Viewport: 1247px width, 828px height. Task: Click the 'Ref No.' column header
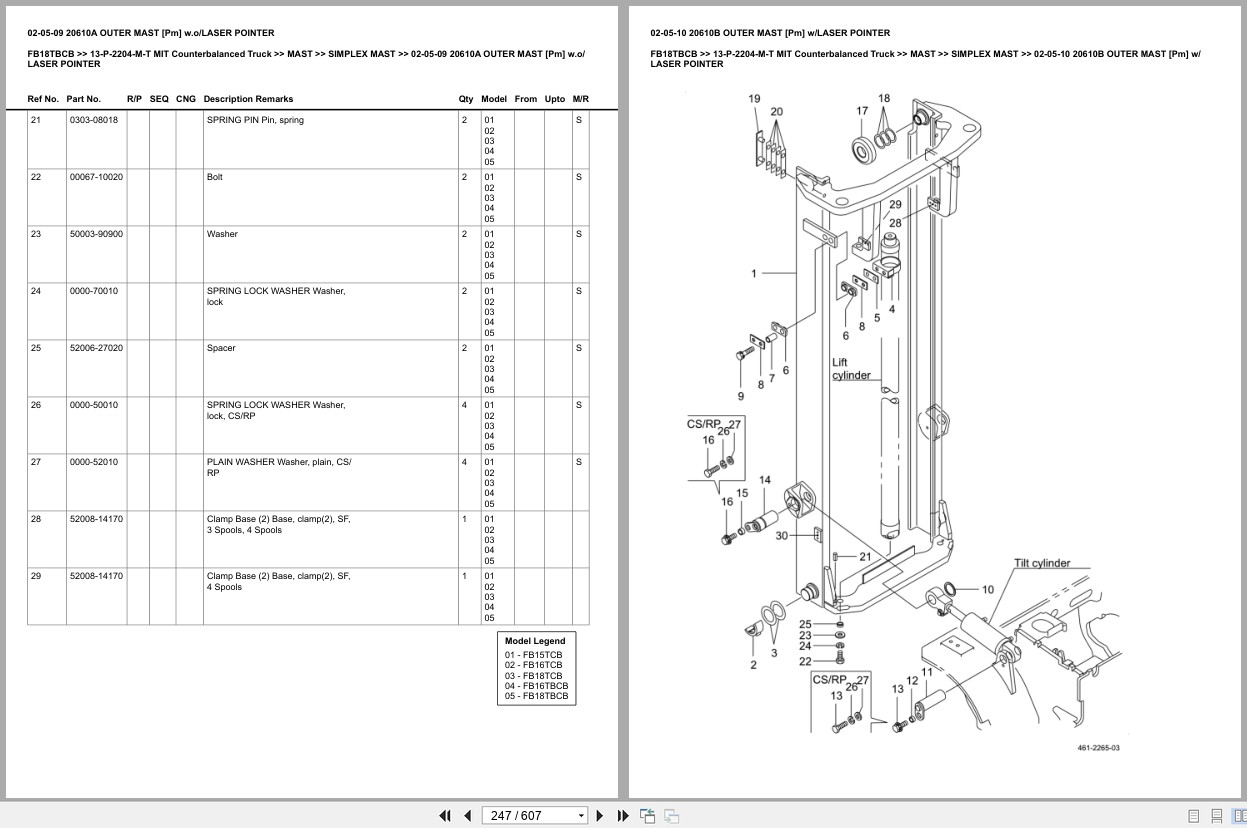(x=43, y=99)
